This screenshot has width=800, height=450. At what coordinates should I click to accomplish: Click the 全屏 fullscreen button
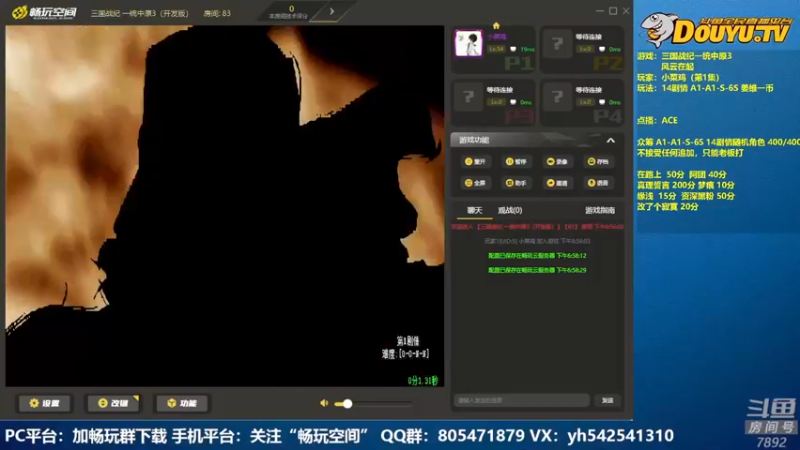pyautogui.click(x=475, y=183)
